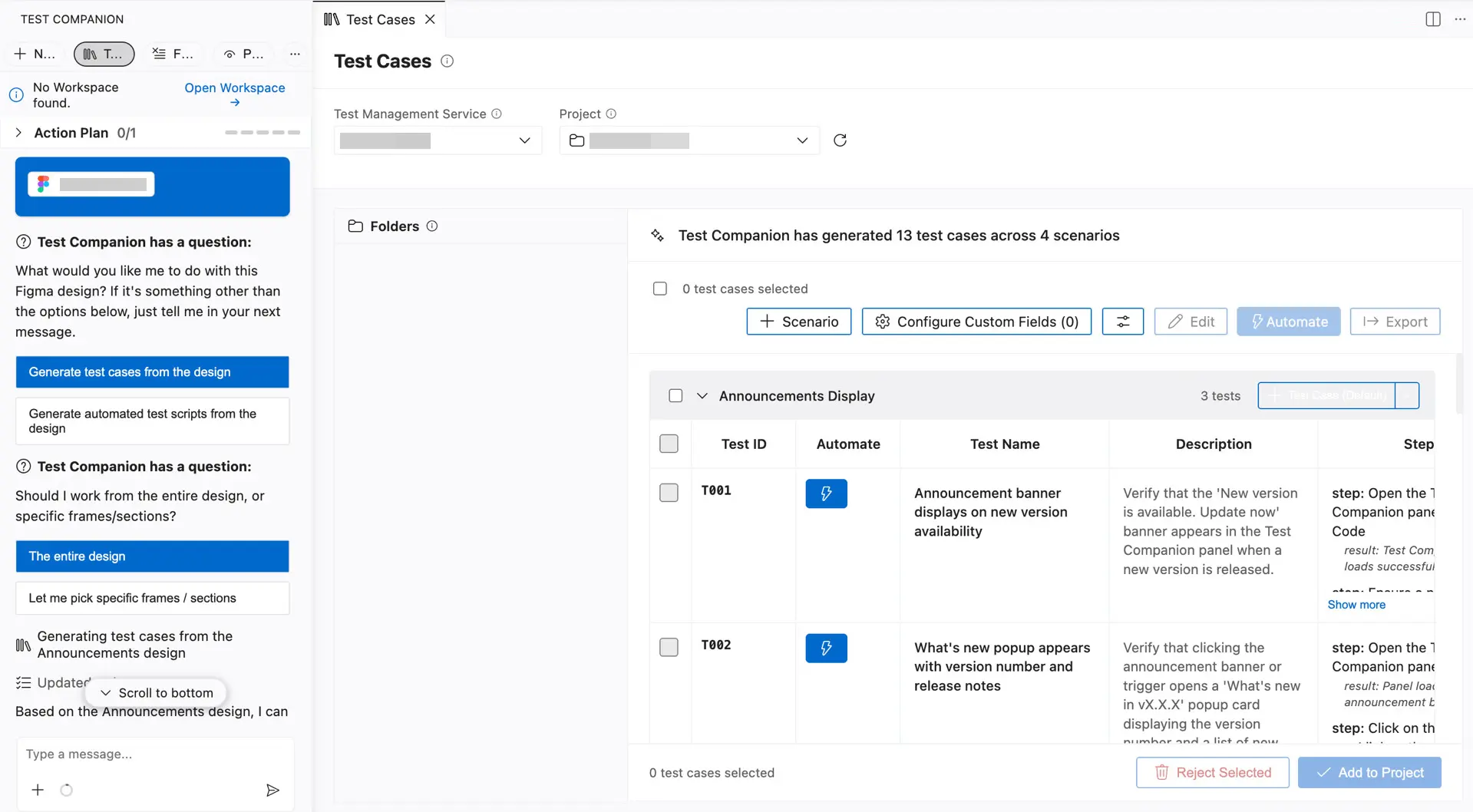Click the Folders info icon

pyautogui.click(x=432, y=226)
